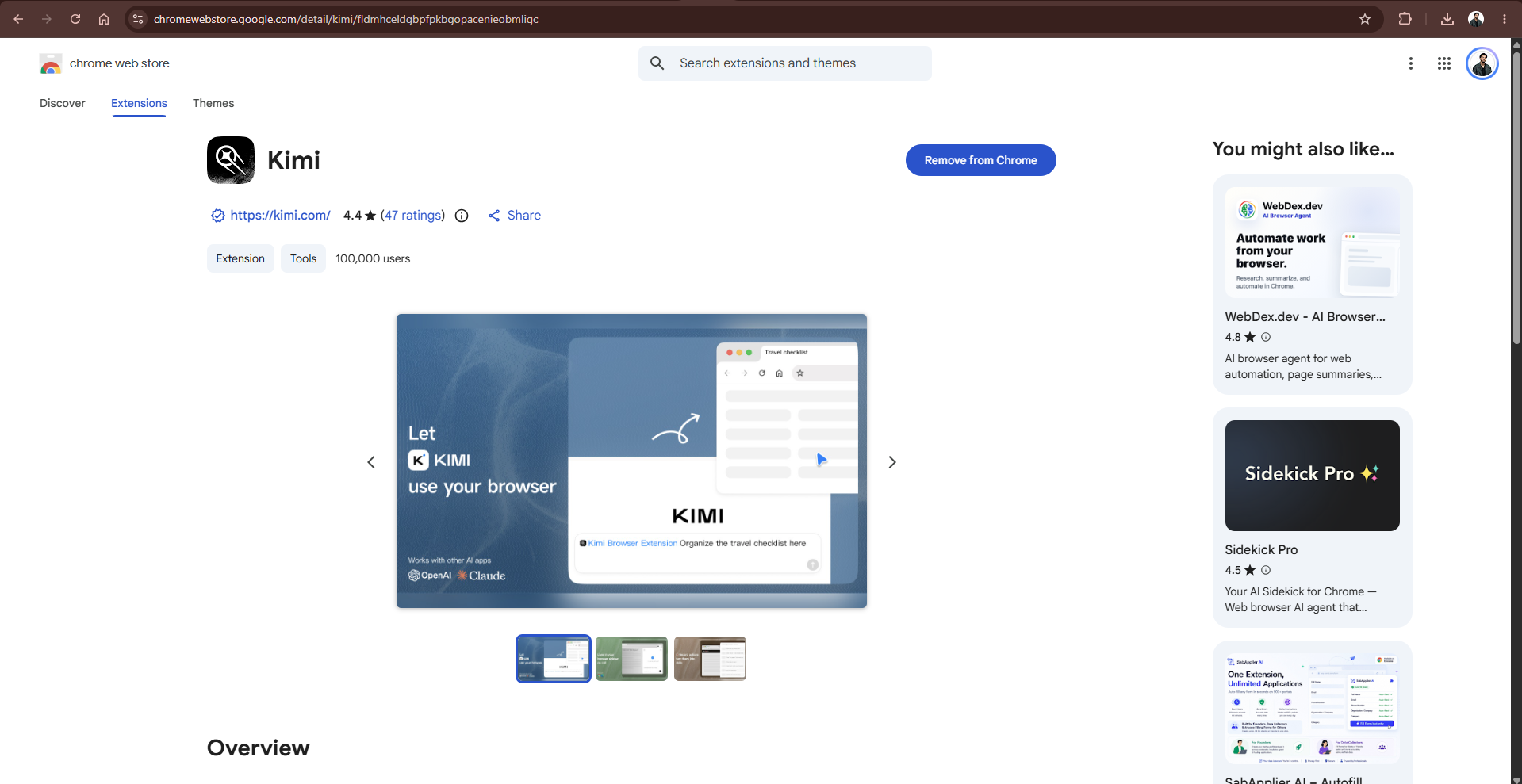Click the page vertical scrollbar
Screen dimensions: 1522x784
pyautogui.click(x=1516, y=198)
